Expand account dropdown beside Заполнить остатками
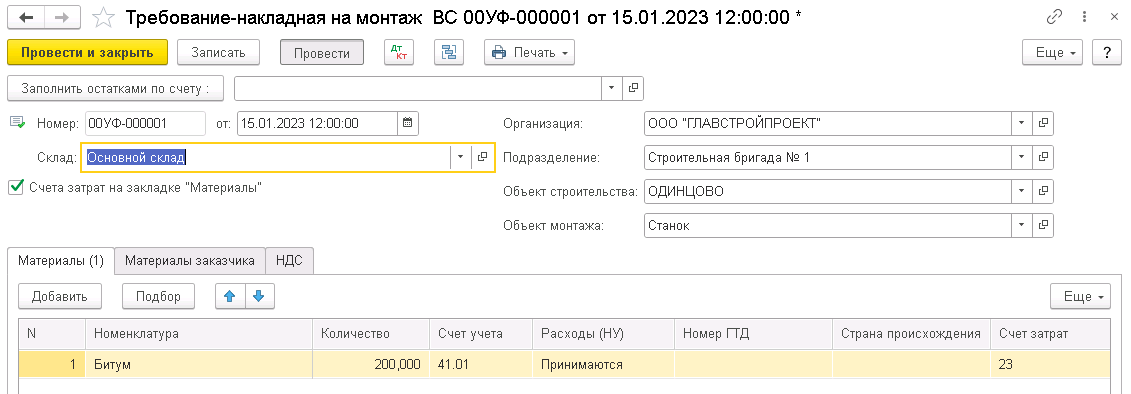The width and height of the screenshot is (1131, 394). (611, 88)
